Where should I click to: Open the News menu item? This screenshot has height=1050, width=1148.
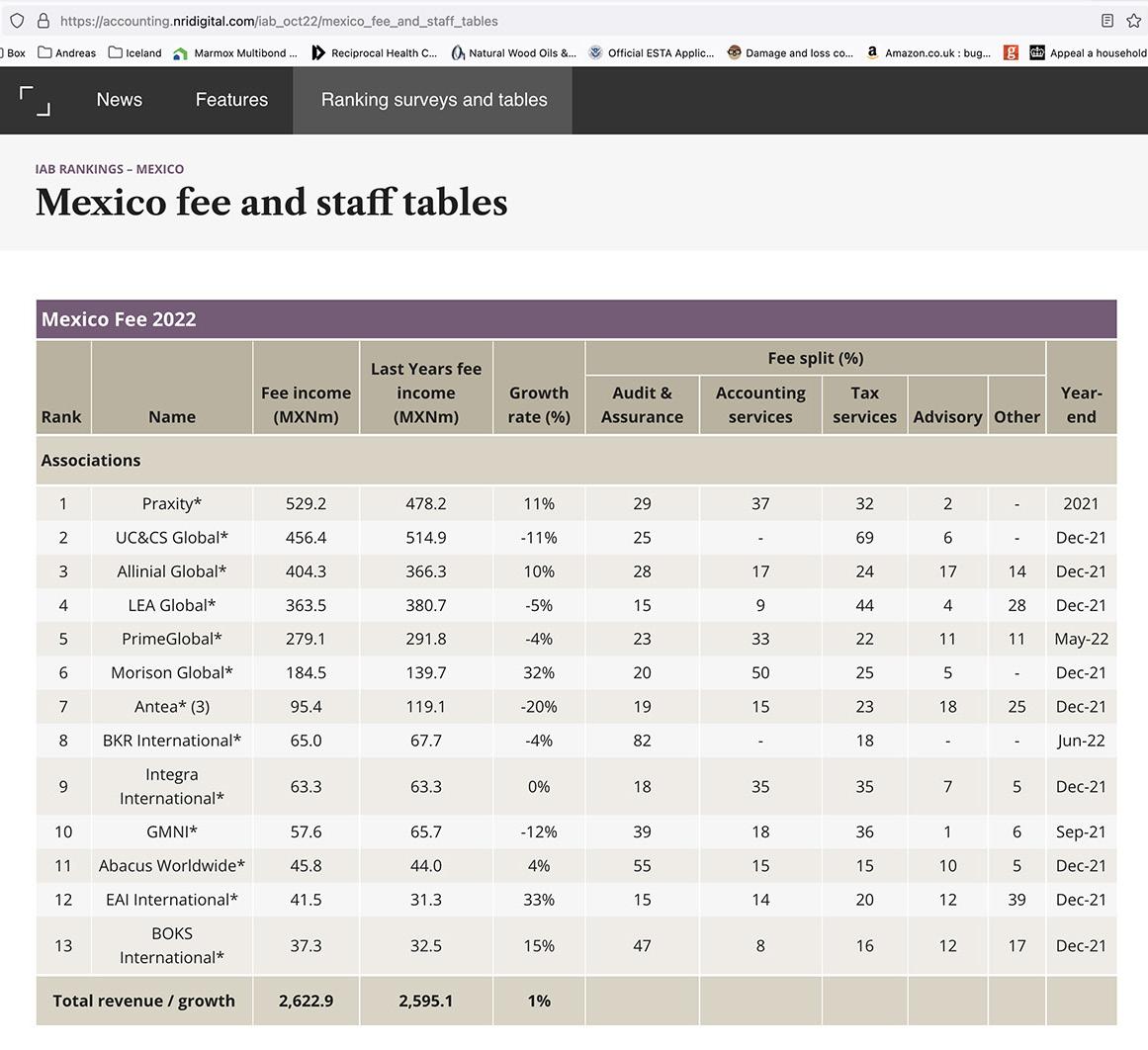pyautogui.click(x=119, y=100)
